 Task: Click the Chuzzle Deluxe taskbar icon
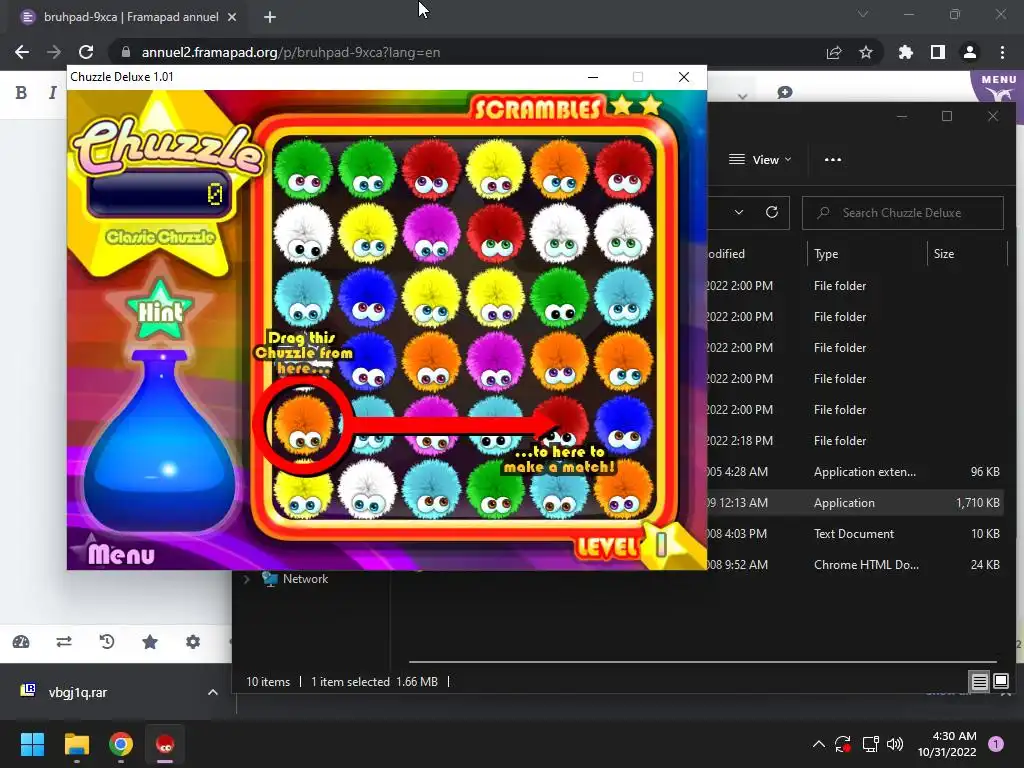click(165, 744)
